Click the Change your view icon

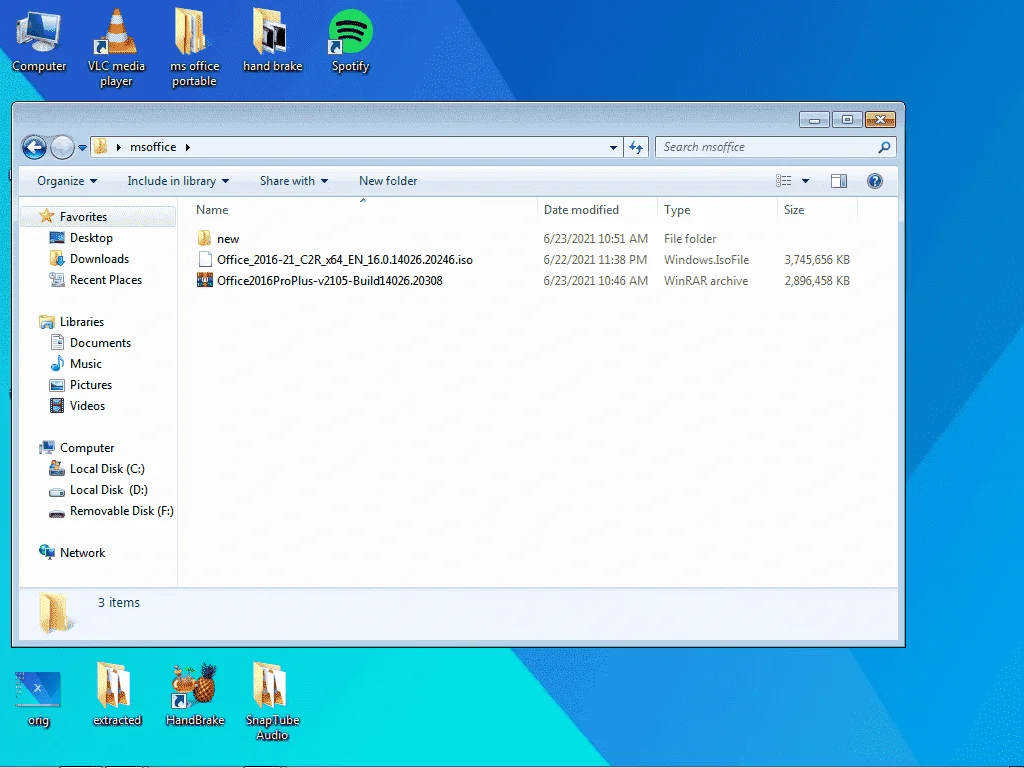click(784, 181)
